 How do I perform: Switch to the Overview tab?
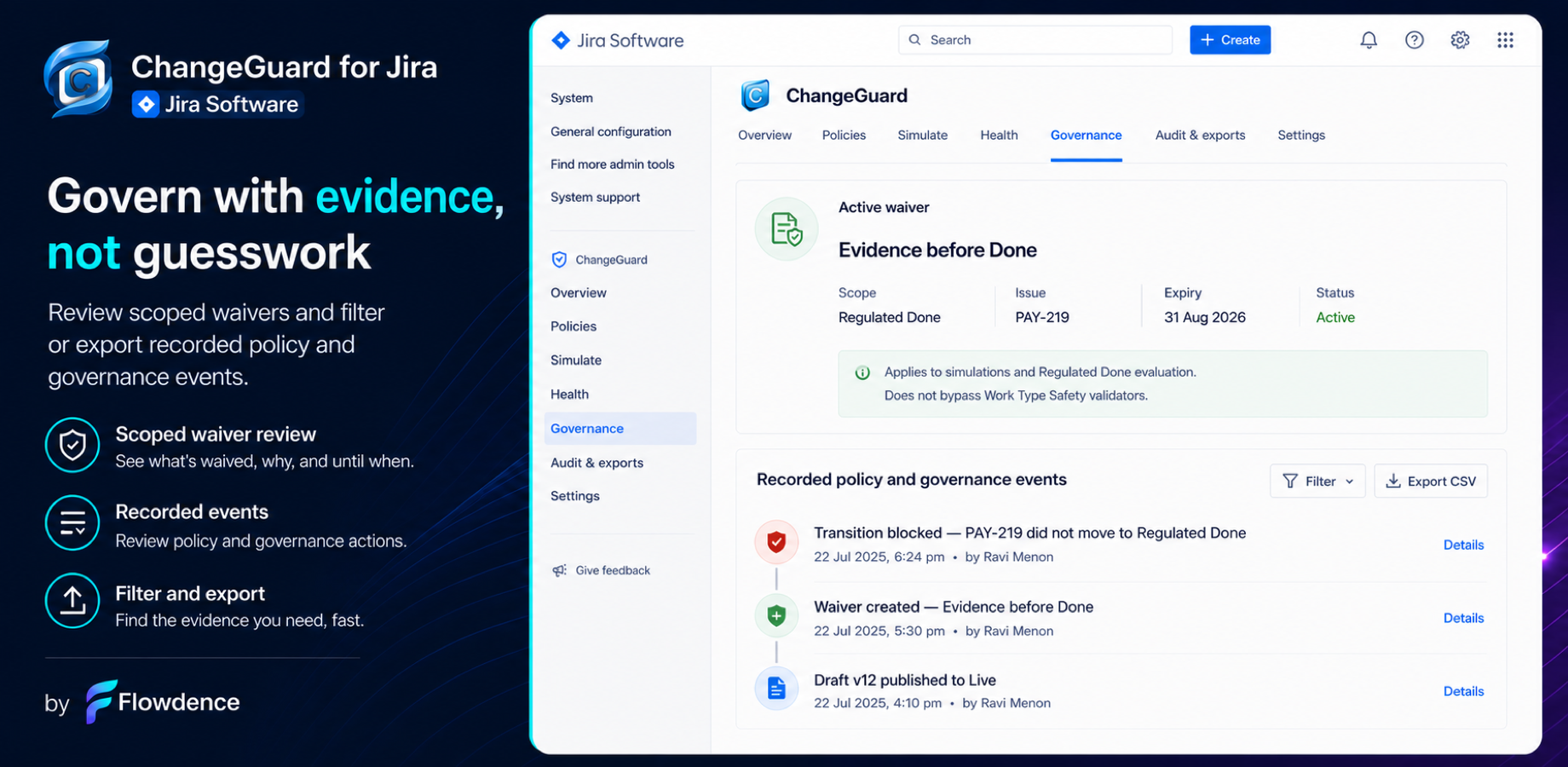(x=764, y=136)
